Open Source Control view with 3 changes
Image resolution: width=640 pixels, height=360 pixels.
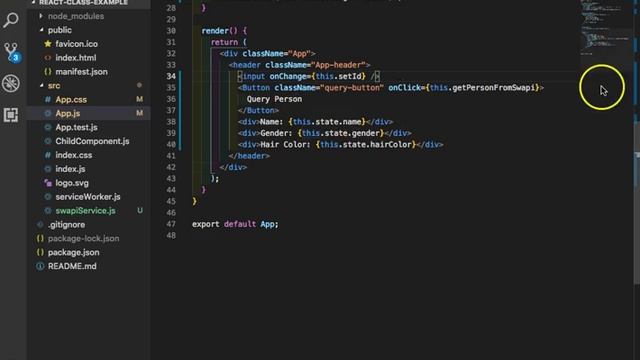pos(11,52)
